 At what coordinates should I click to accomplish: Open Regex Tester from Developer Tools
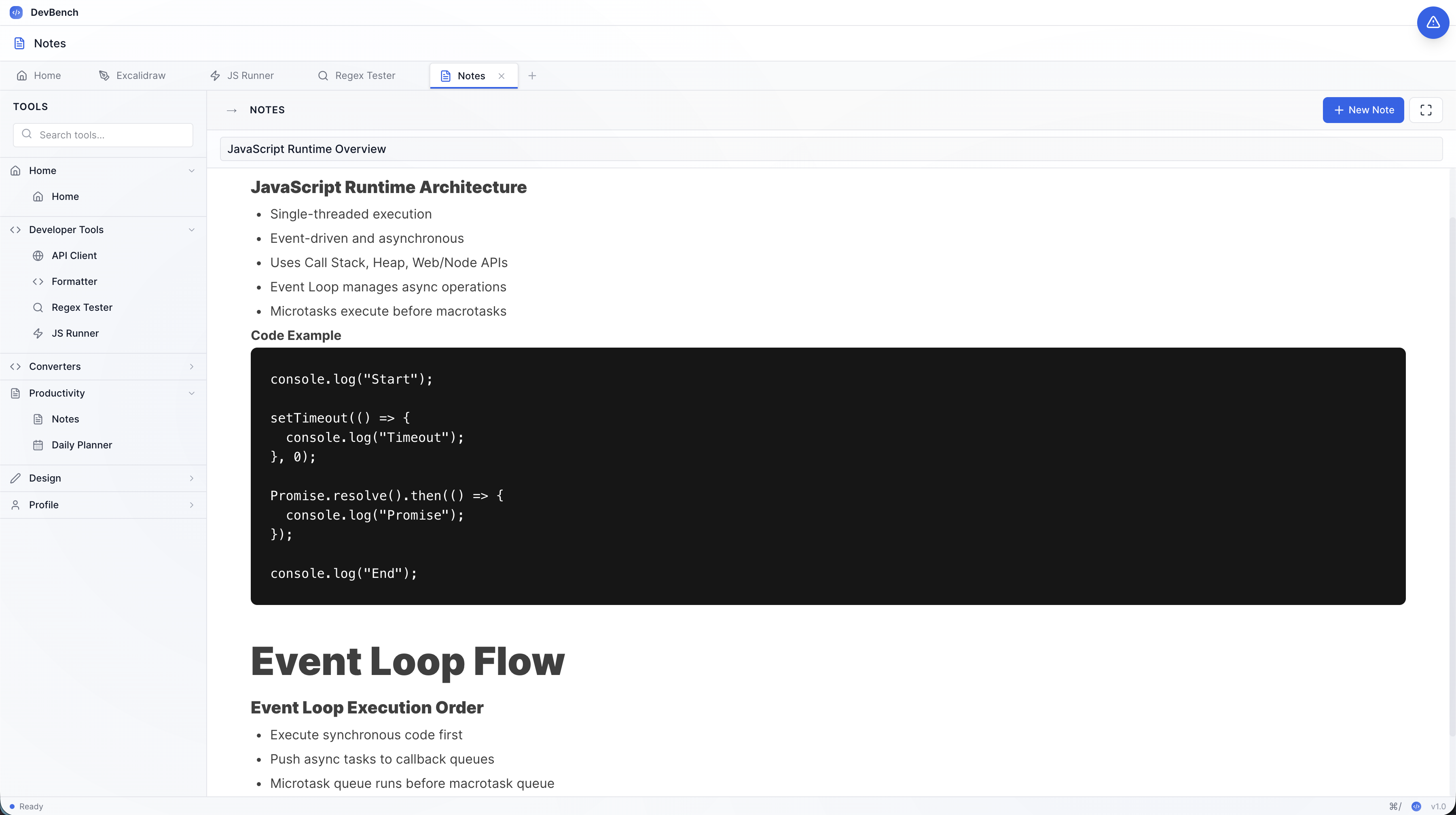(81, 307)
